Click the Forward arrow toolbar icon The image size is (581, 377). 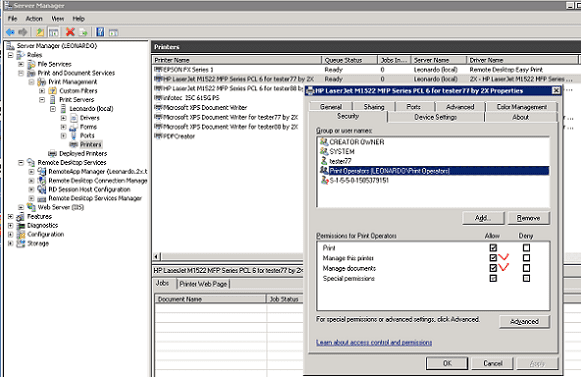(23, 32)
